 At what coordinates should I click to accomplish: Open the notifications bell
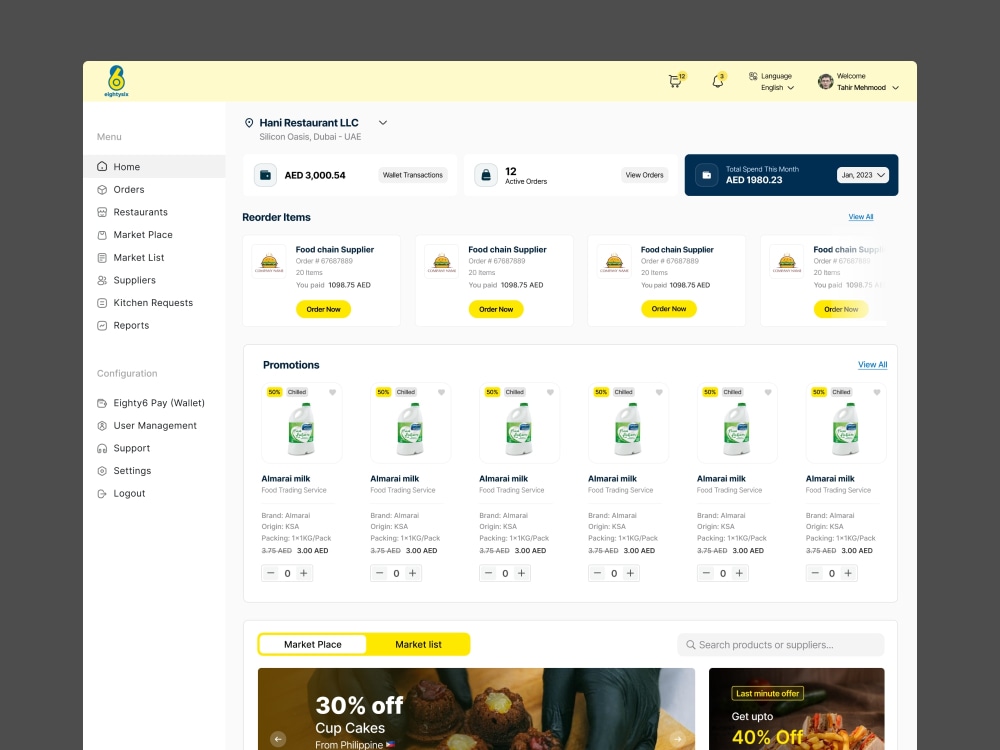pyautogui.click(x=717, y=81)
